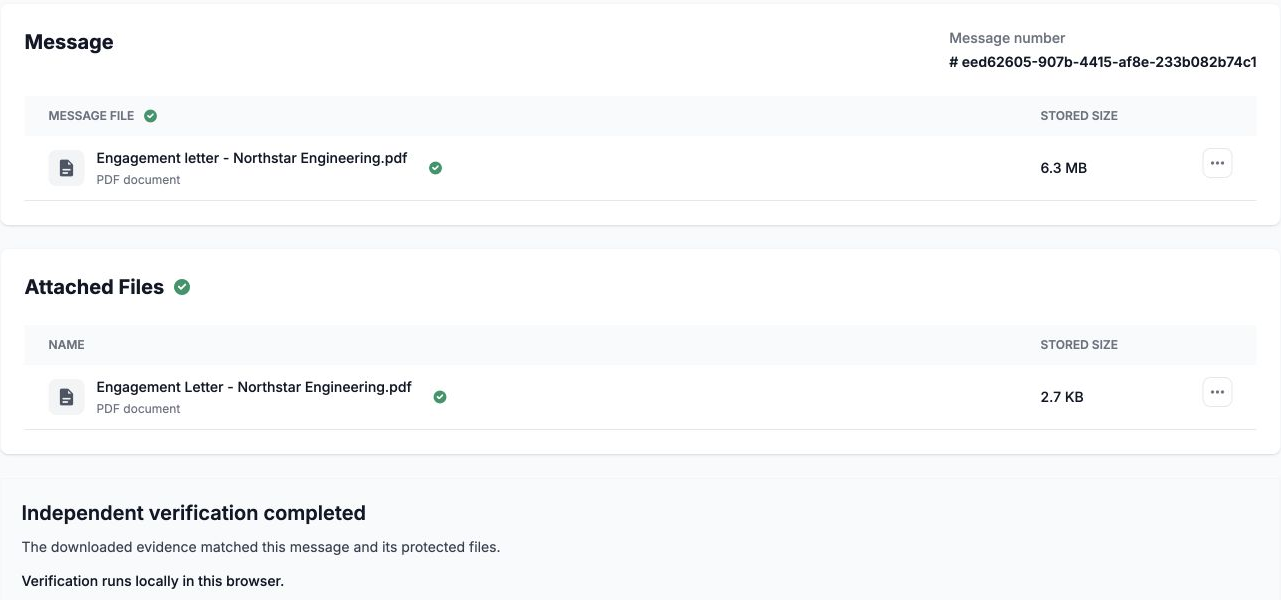Image resolution: width=1281 pixels, height=600 pixels.
Task: Click the NAME column header in Attached Files
Action: coord(66,345)
